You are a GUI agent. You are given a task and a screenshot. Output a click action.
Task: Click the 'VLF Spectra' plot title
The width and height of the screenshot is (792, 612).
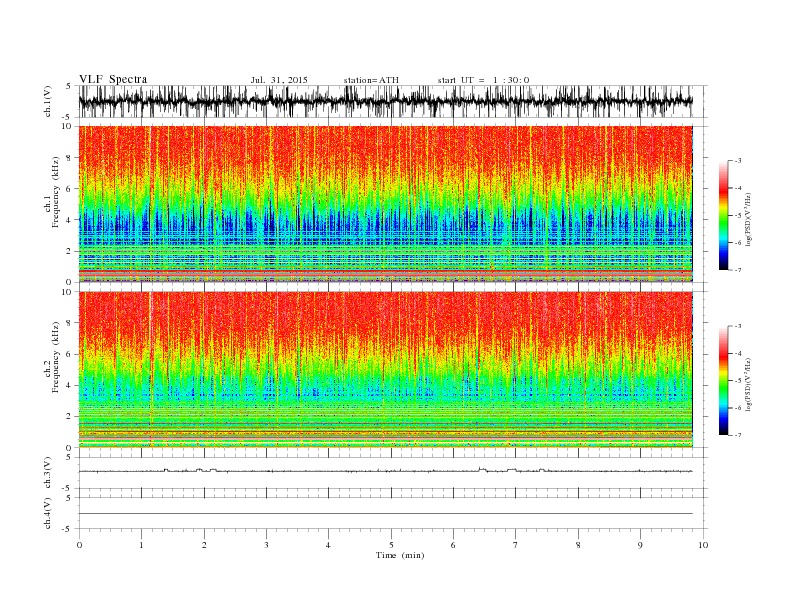[x=113, y=79]
